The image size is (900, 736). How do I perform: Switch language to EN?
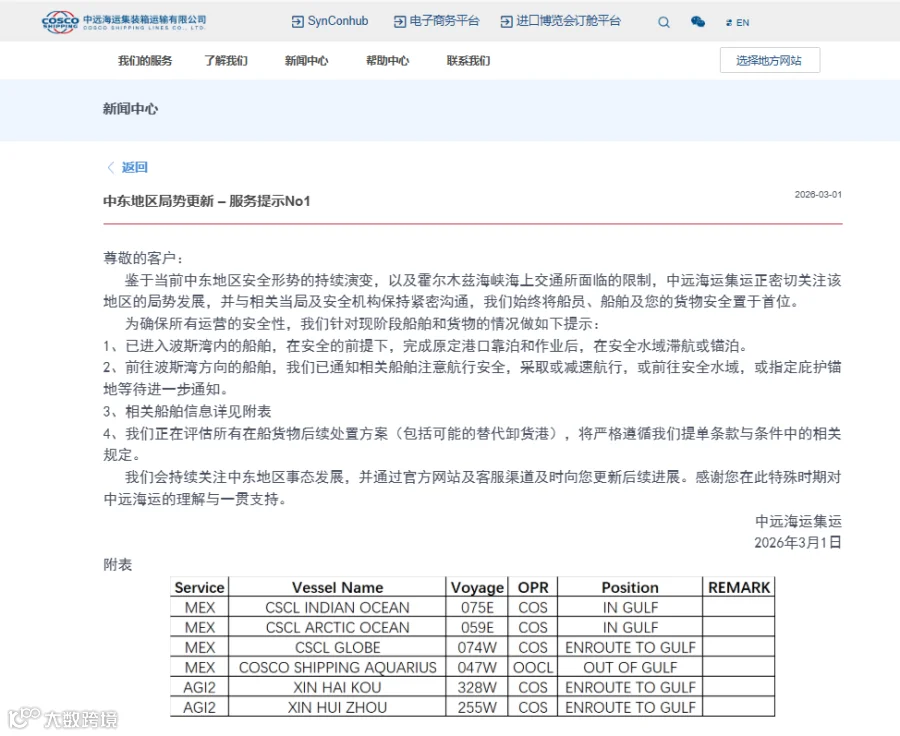(x=738, y=22)
